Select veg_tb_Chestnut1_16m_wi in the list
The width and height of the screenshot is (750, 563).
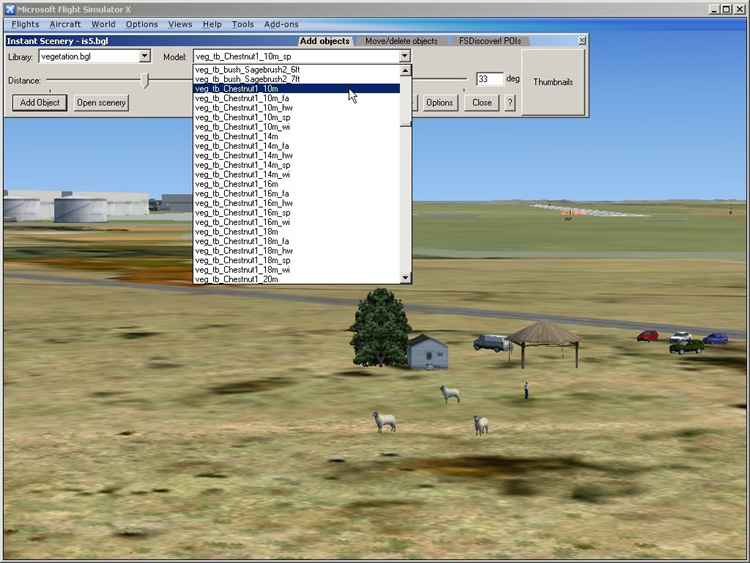click(297, 222)
